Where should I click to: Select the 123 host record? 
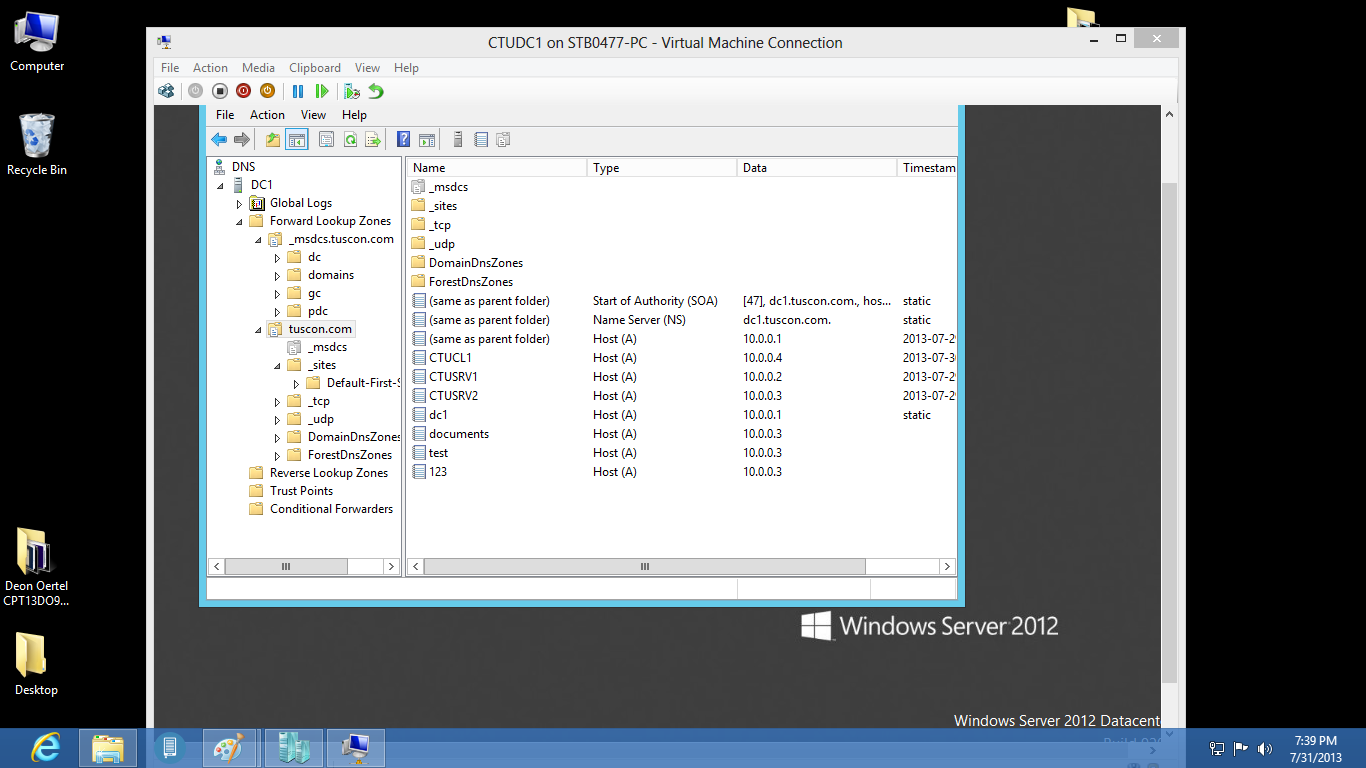click(437, 472)
